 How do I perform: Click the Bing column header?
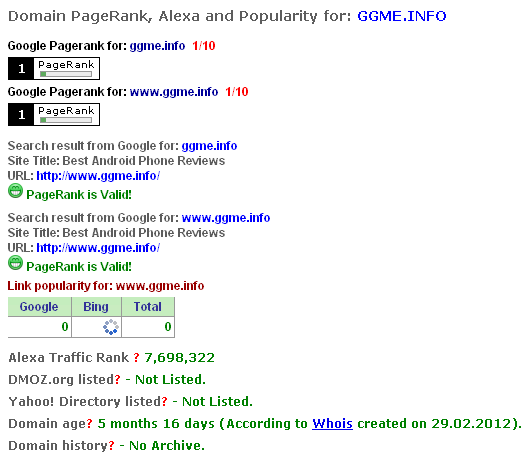coord(96,307)
